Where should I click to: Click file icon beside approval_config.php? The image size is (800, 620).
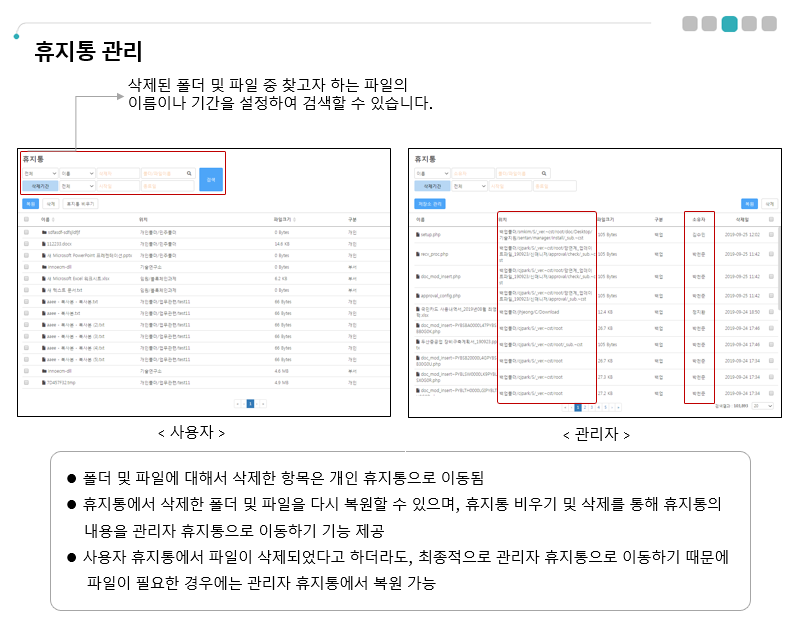[x=418, y=296]
